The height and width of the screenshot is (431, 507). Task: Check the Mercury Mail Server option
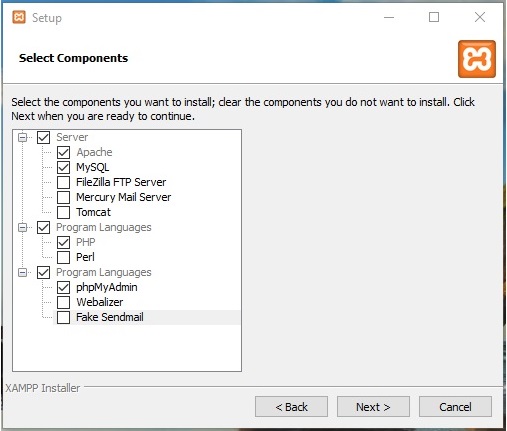point(63,197)
